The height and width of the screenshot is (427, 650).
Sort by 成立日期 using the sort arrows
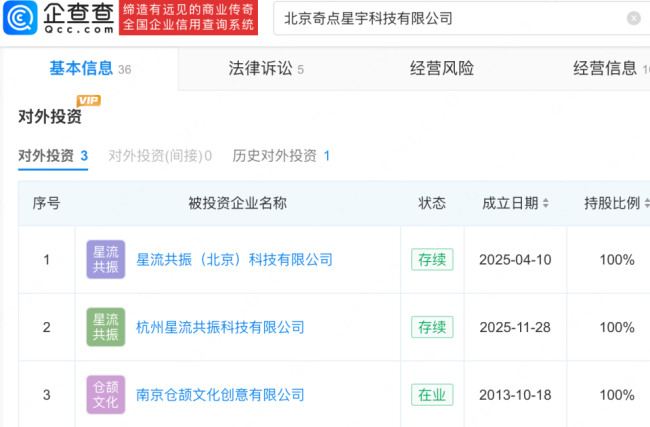click(546, 204)
